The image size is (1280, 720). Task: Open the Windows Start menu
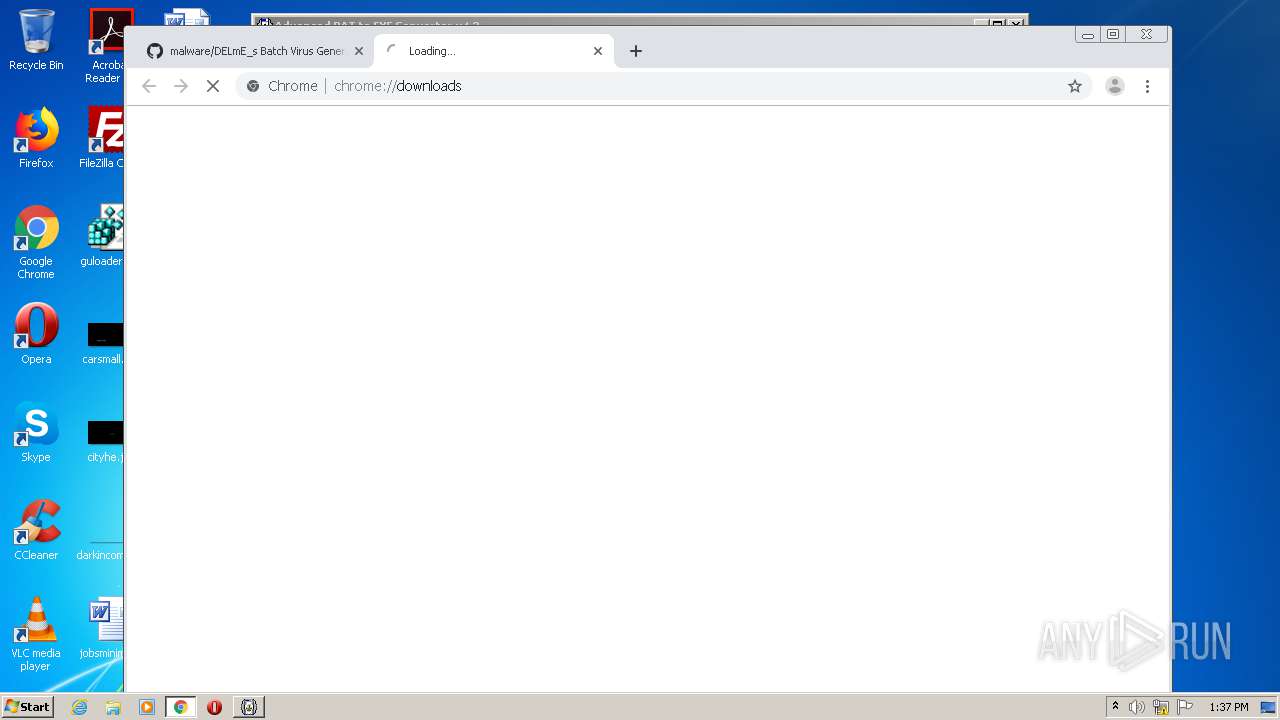coord(28,707)
